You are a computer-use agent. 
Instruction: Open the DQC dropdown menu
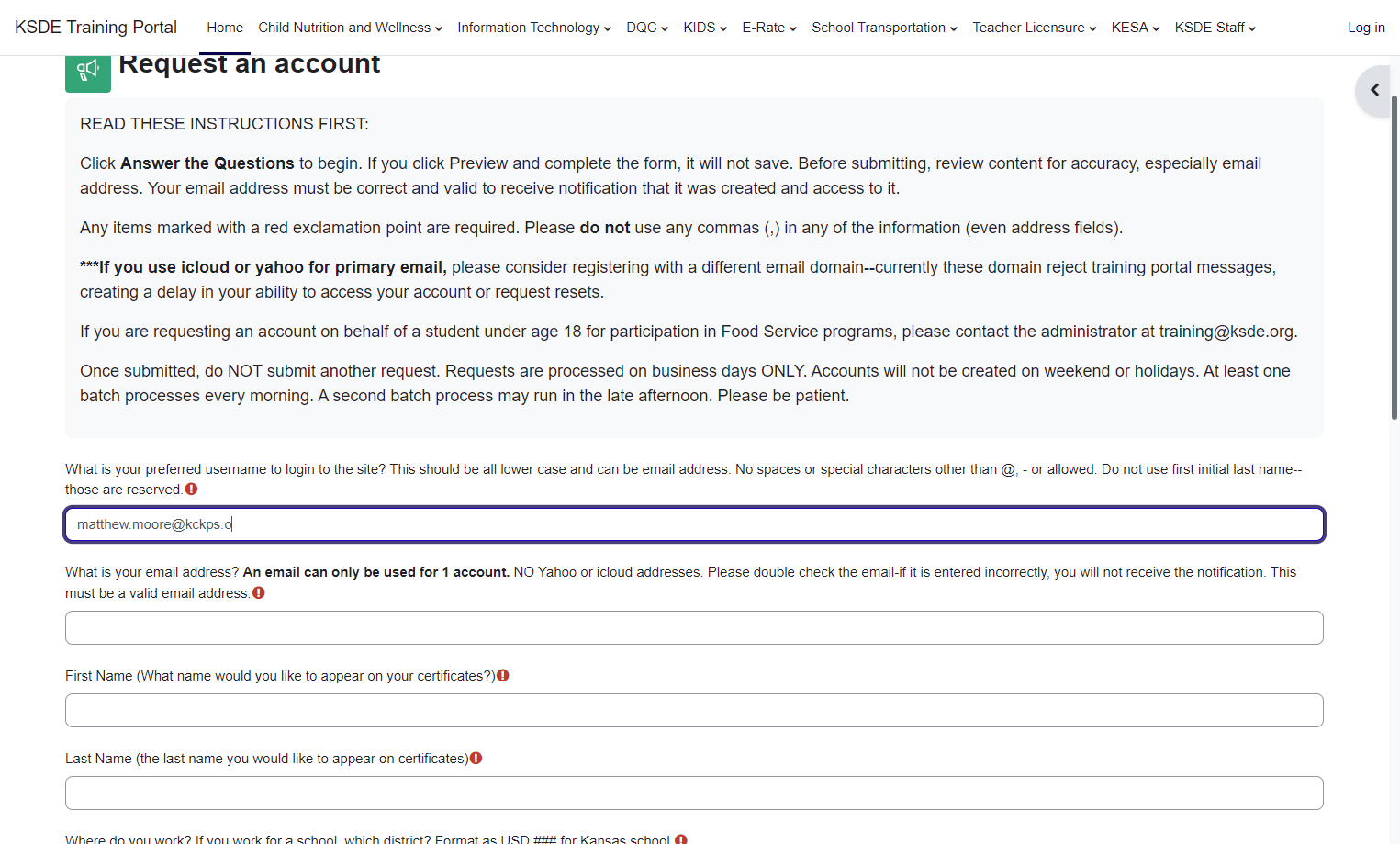coord(647,28)
